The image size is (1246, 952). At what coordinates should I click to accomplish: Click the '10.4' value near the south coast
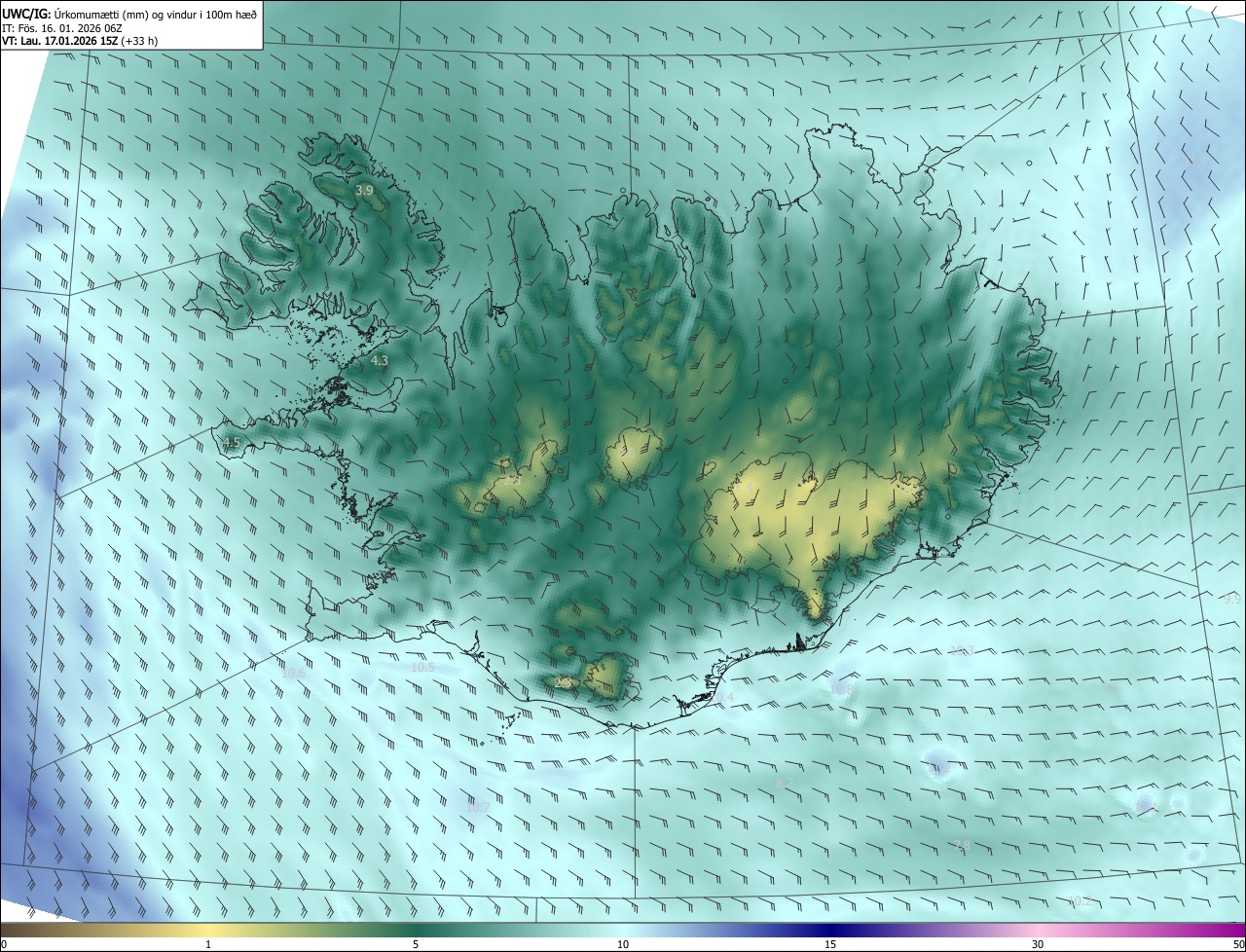point(721,697)
